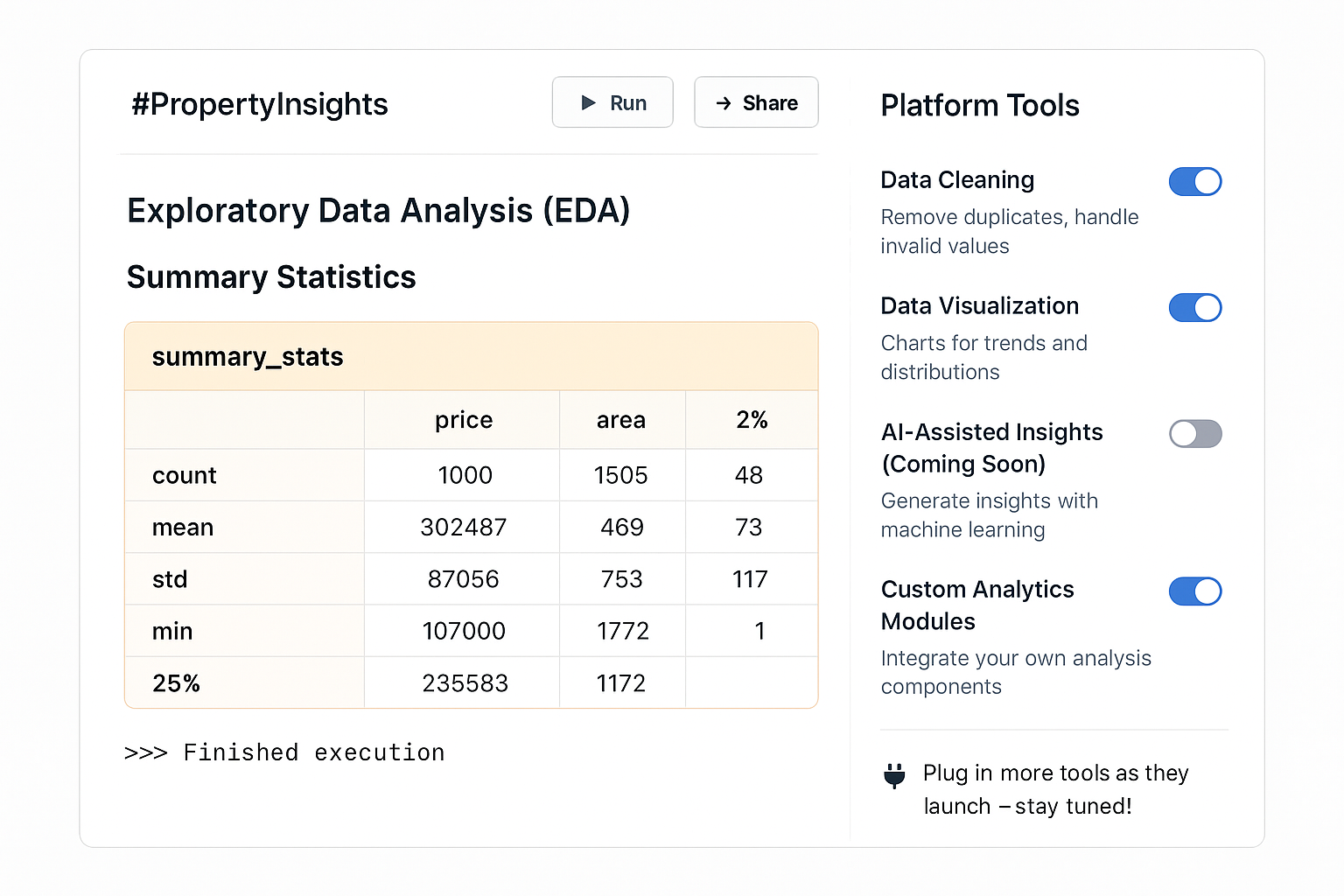
Task: Click the mean row label
Action: [x=183, y=527]
